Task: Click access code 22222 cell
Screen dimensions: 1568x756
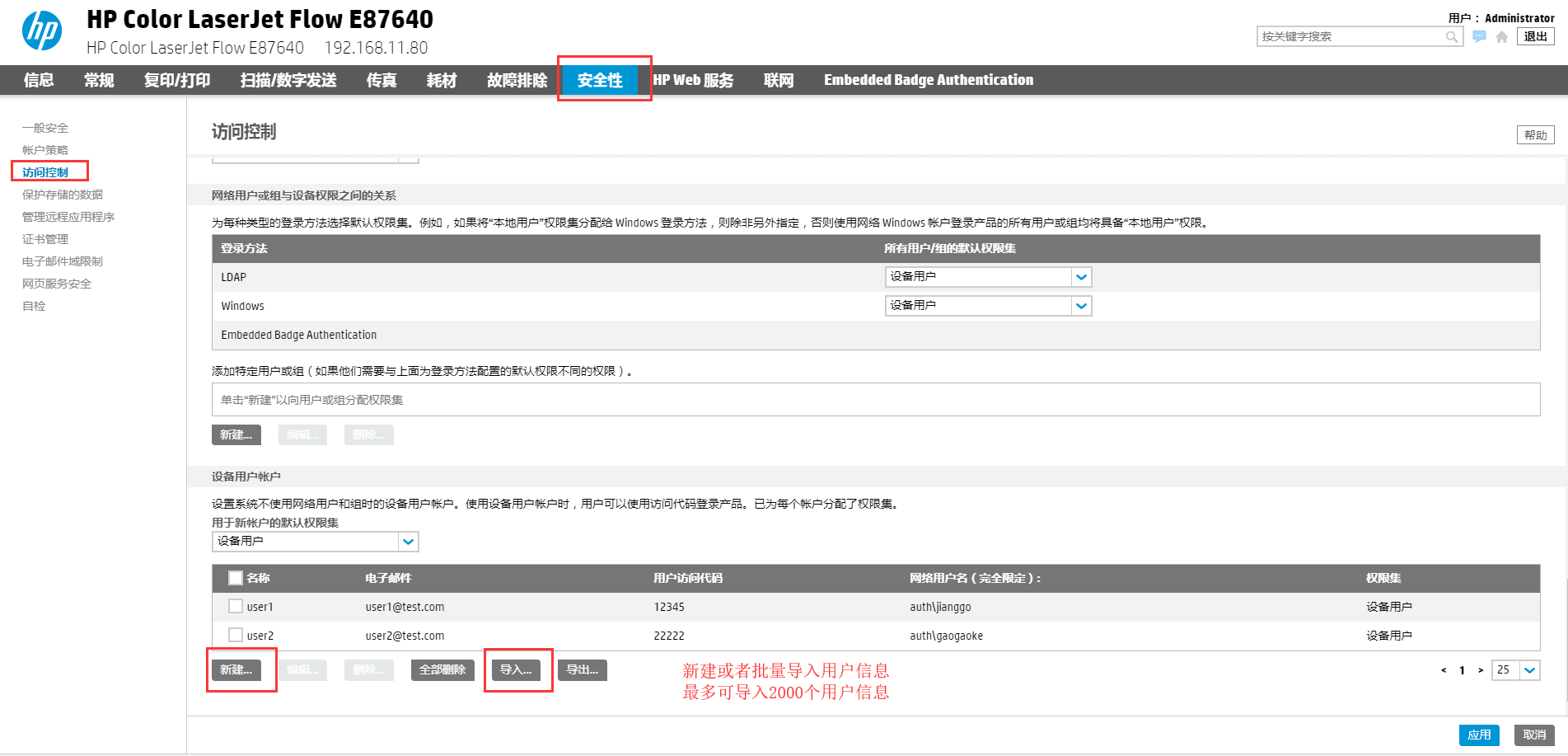Action: coord(669,636)
